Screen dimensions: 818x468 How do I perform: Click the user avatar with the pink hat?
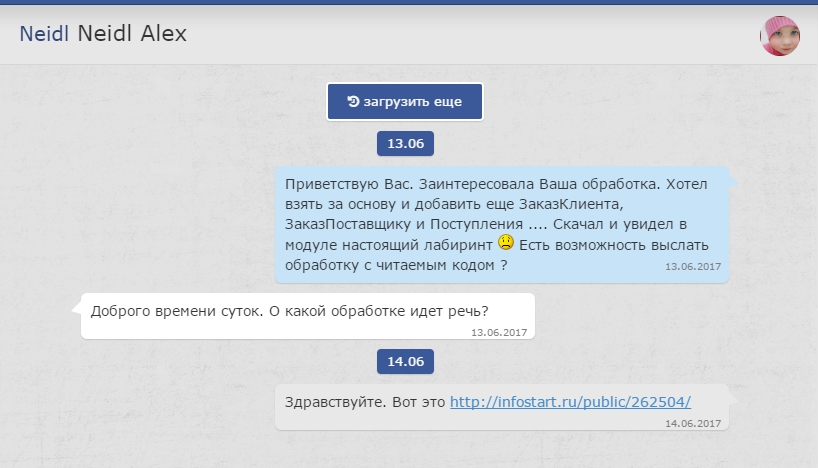pos(780,35)
